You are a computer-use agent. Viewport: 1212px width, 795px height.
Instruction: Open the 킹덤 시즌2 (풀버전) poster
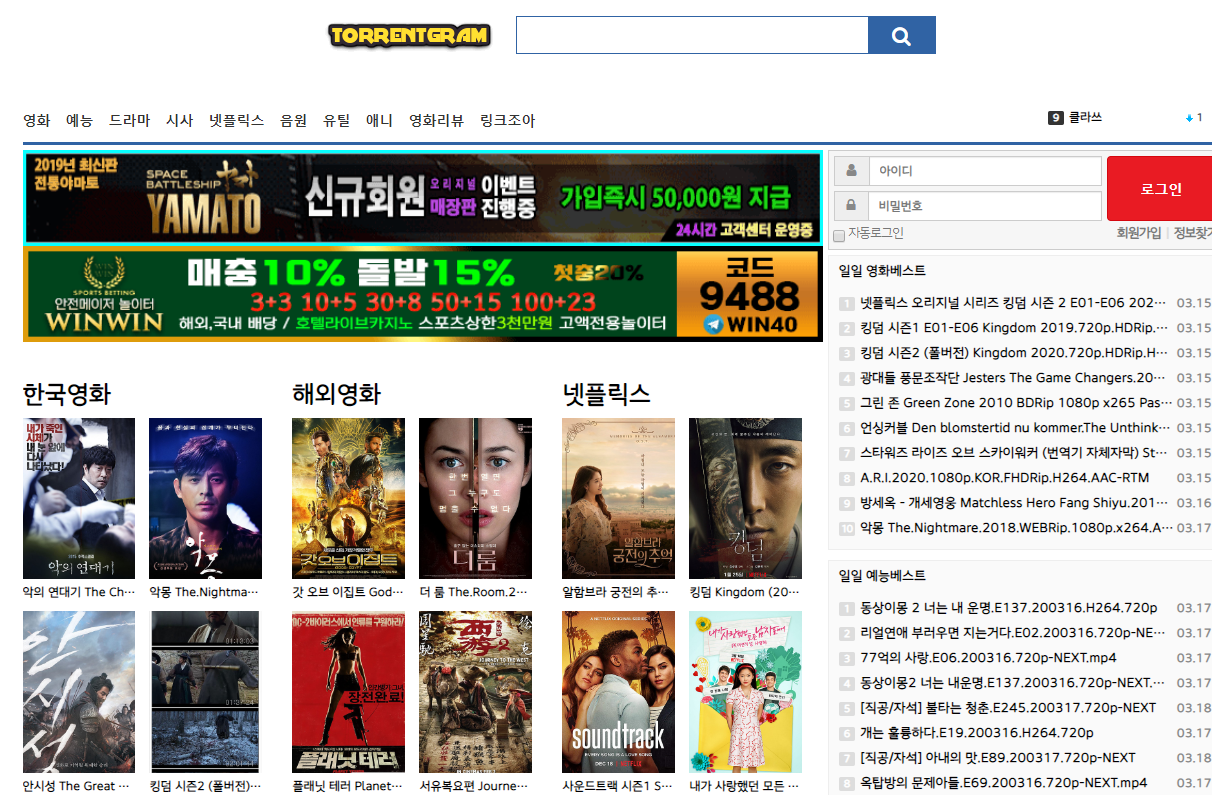[x=206, y=692]
